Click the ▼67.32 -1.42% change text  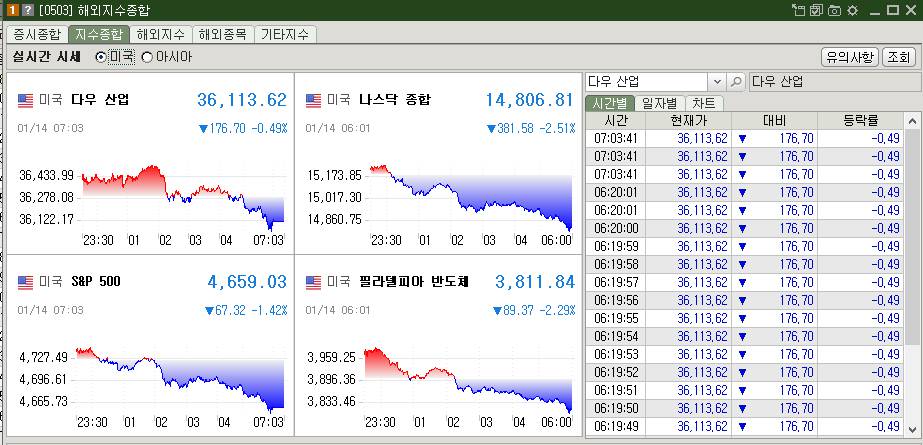(245, 310)
